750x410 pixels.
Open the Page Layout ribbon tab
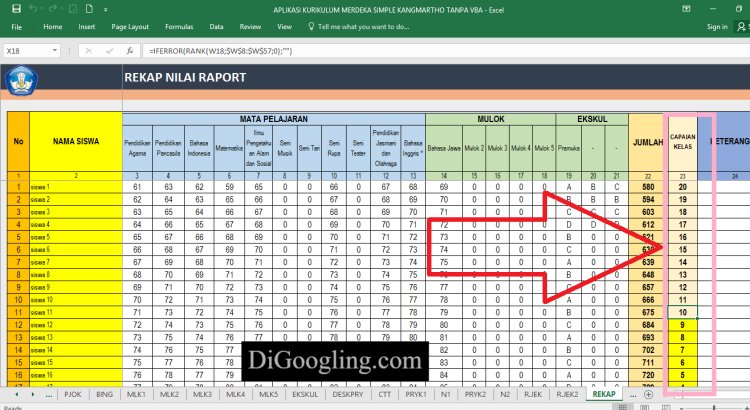tap(130, 27)
